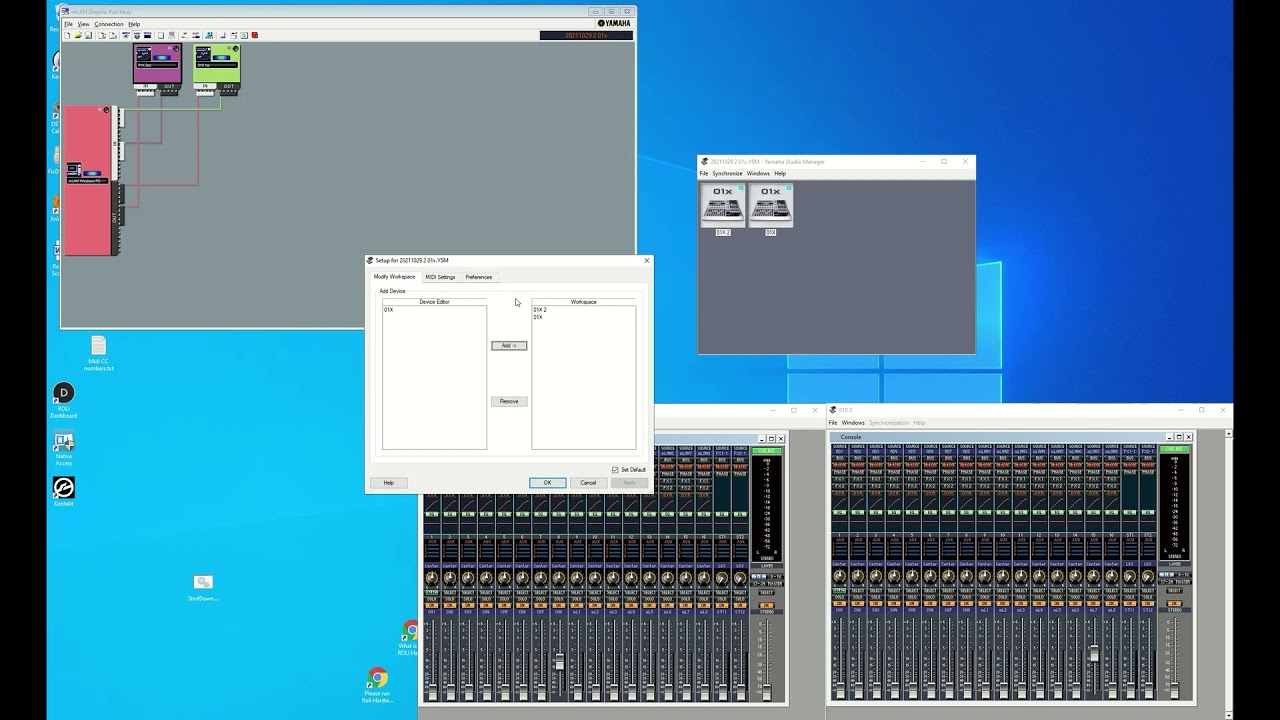Viewport: 1280px width, 720px height.
Task: Open ROLI Dashboard desktop icon
Action: tap(63, 400)
